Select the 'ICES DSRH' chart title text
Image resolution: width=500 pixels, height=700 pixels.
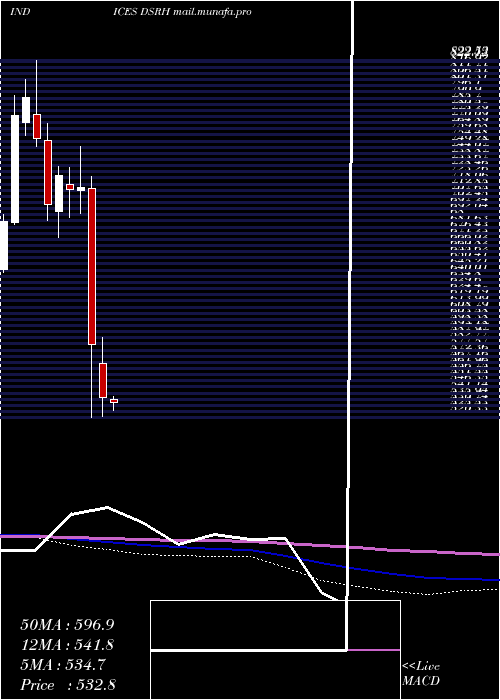pos(142,12)
